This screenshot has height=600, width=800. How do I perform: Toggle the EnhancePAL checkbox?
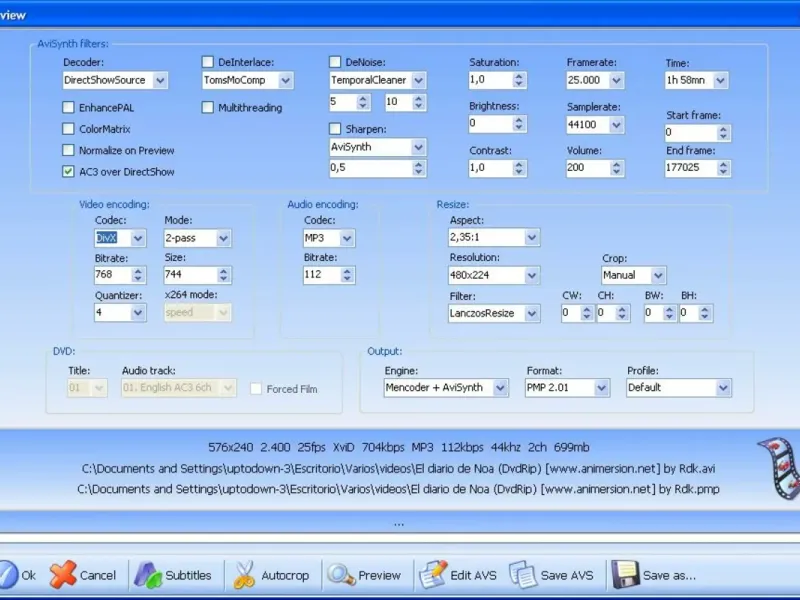point(68,107)
